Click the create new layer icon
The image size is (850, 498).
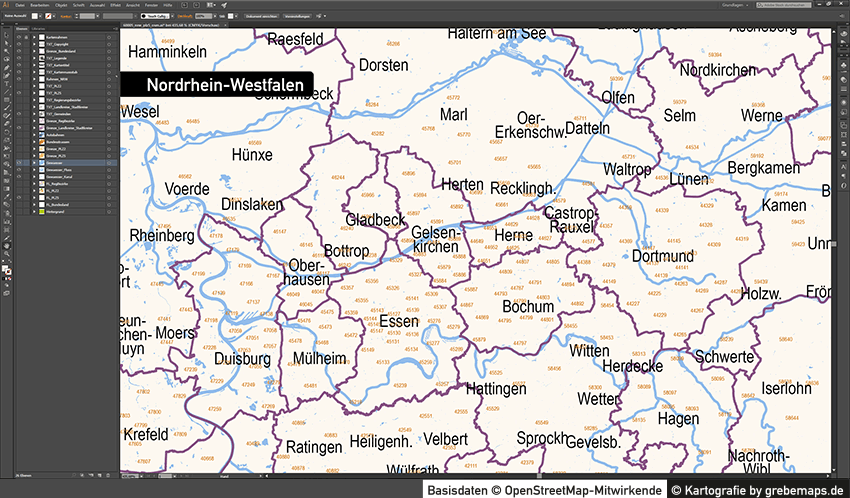pyautogui.click(x=98, y=473)
